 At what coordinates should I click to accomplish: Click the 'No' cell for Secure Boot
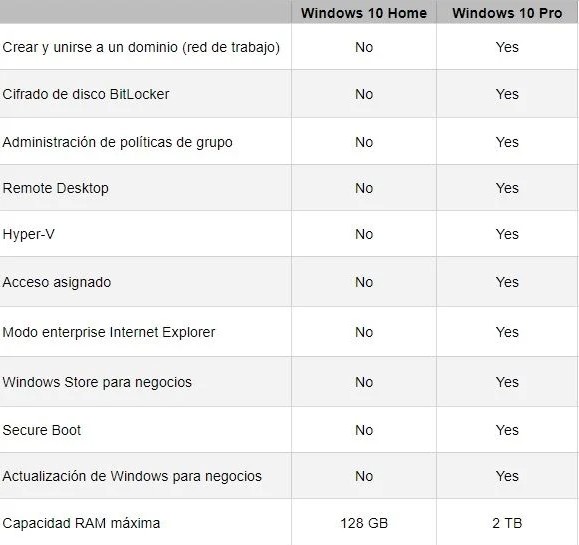click(x=364, y=430)
